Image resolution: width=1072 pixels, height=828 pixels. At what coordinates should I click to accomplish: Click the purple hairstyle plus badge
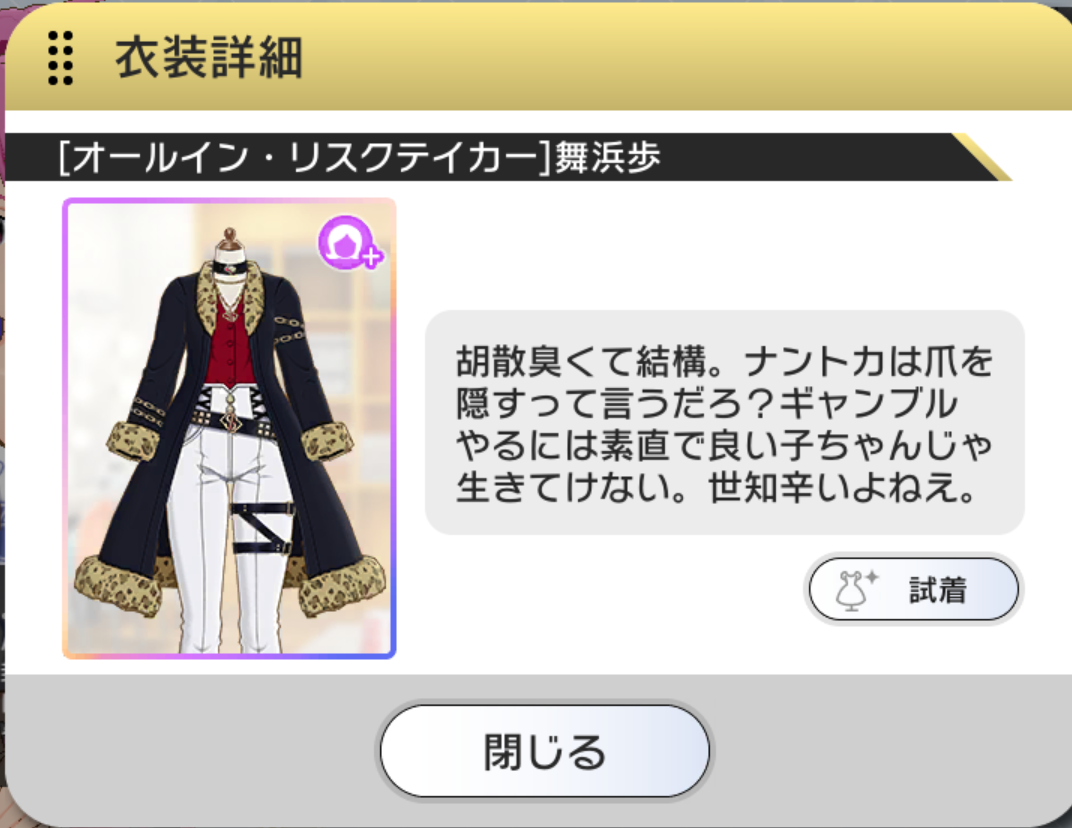350,241
